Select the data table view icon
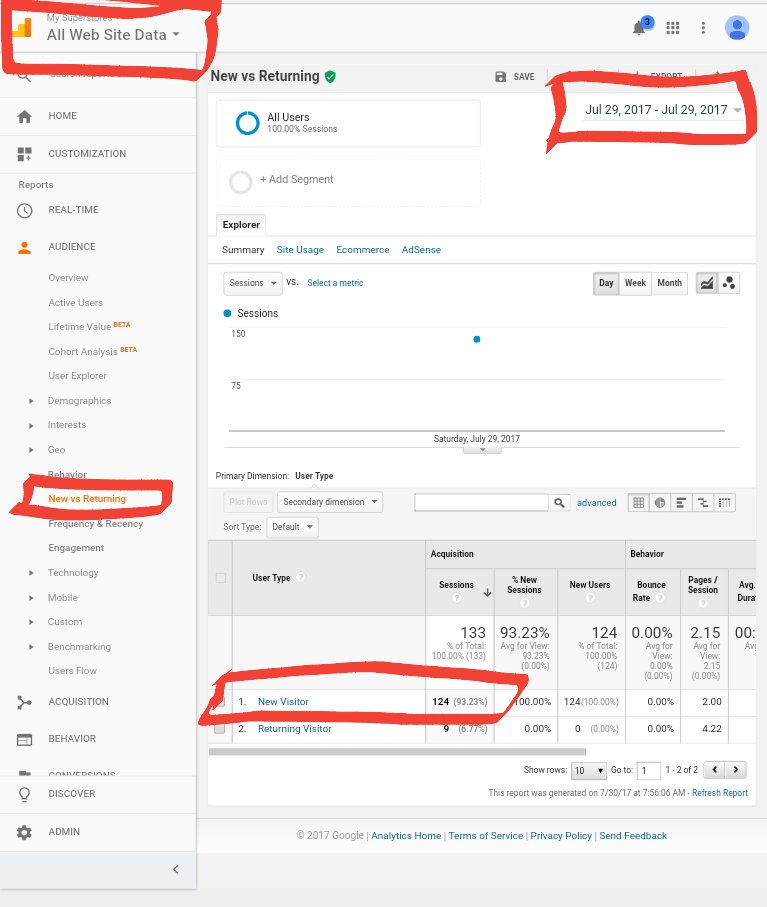This screenshot has width=767, height=907. coord(639,503)
